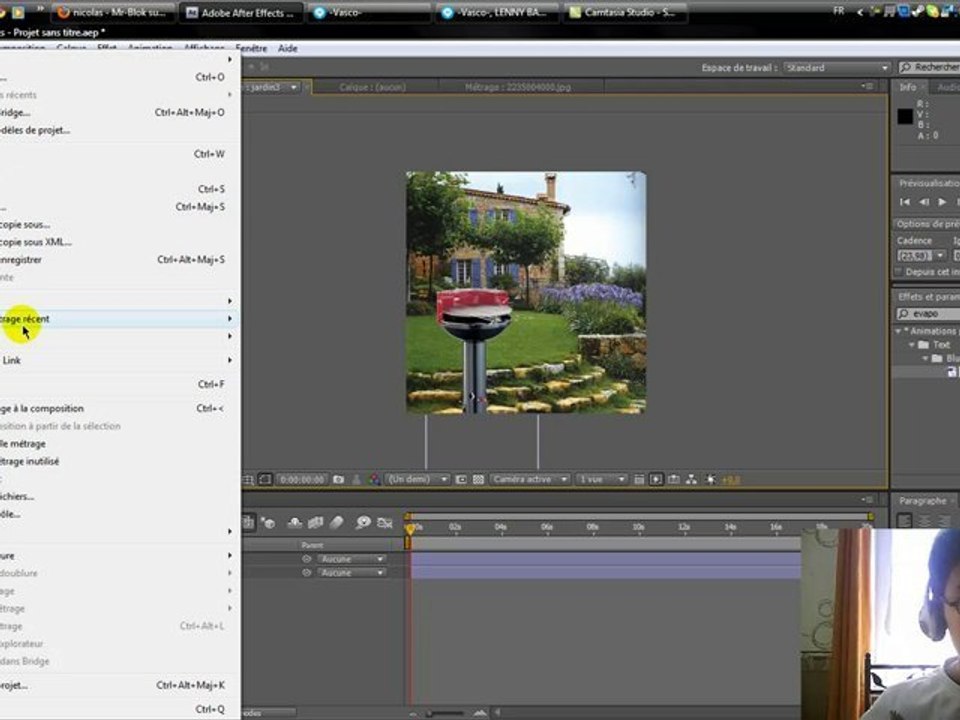The height and width of the screenshot is (720, 960).
Task: Open the Cadence frame rate dropdown
Action: 921,255
